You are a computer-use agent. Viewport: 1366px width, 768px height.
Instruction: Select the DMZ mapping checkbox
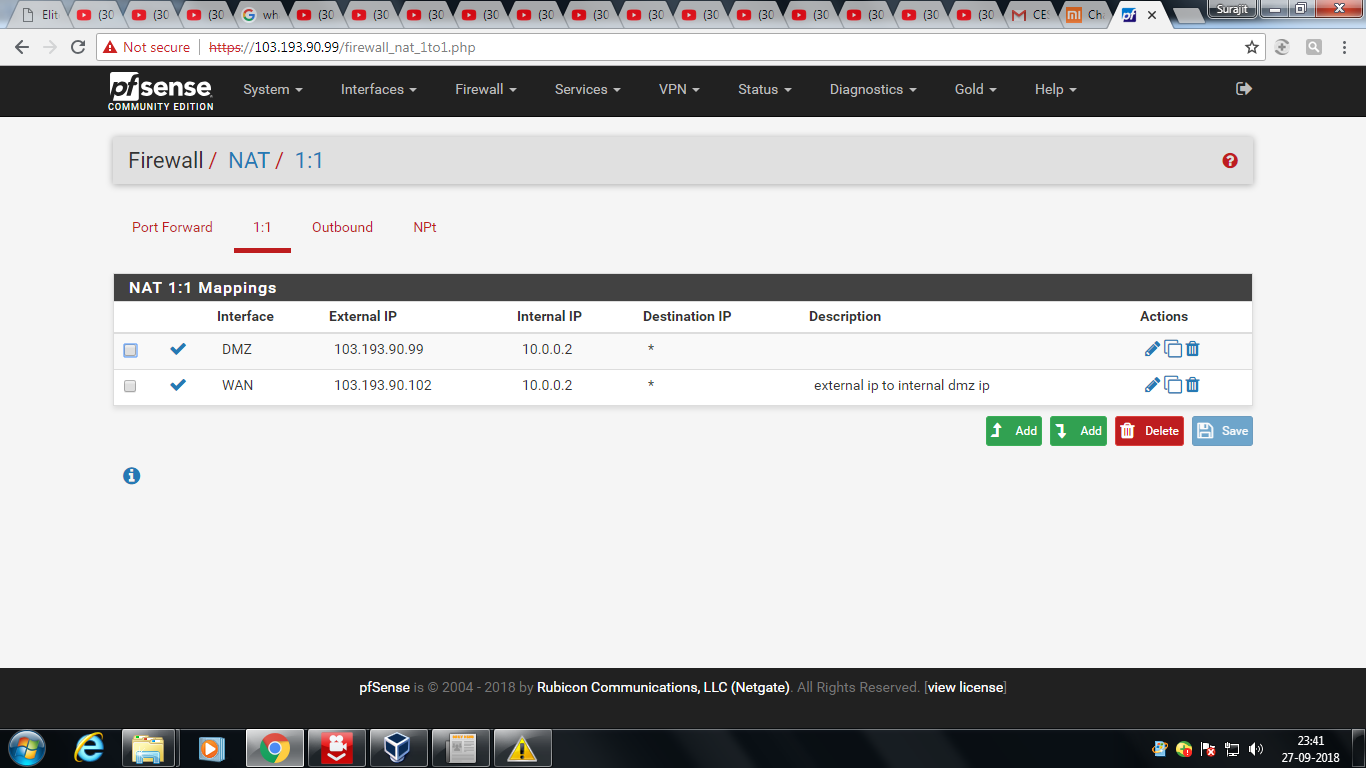[x=130, y=350]
